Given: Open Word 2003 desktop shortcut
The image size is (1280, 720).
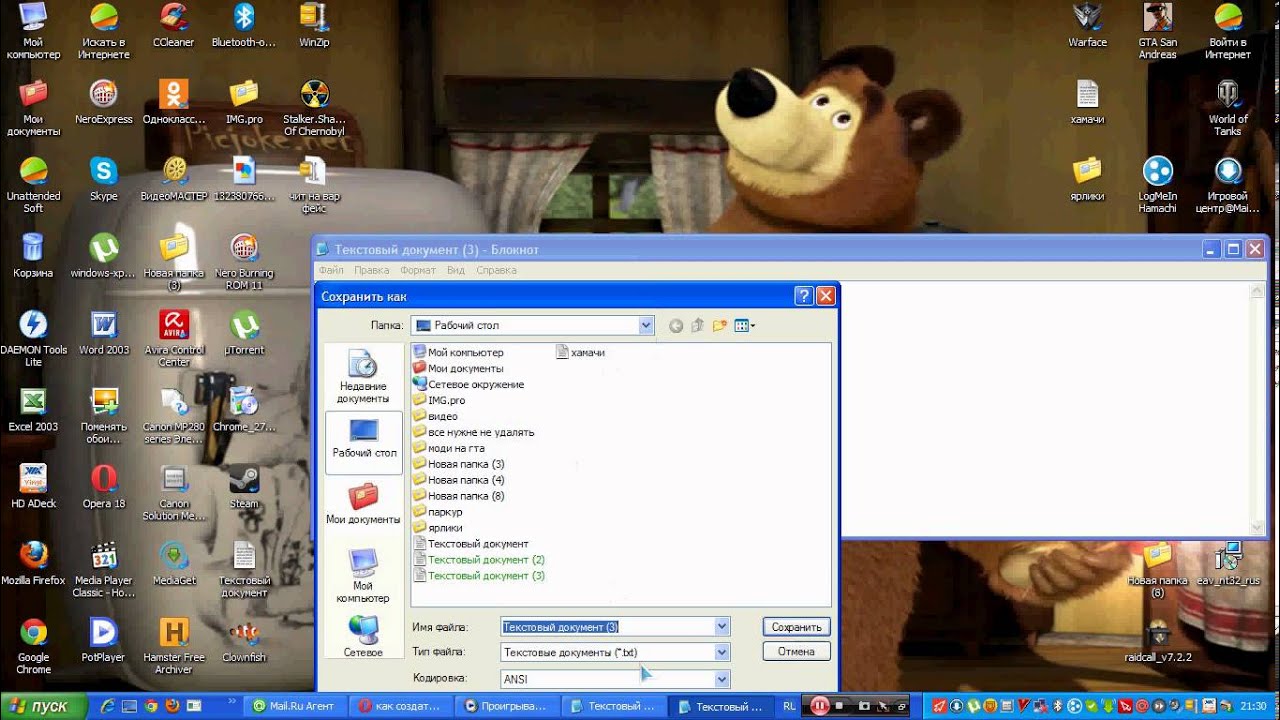Looking at the screenshot, I should coord(103,332).
